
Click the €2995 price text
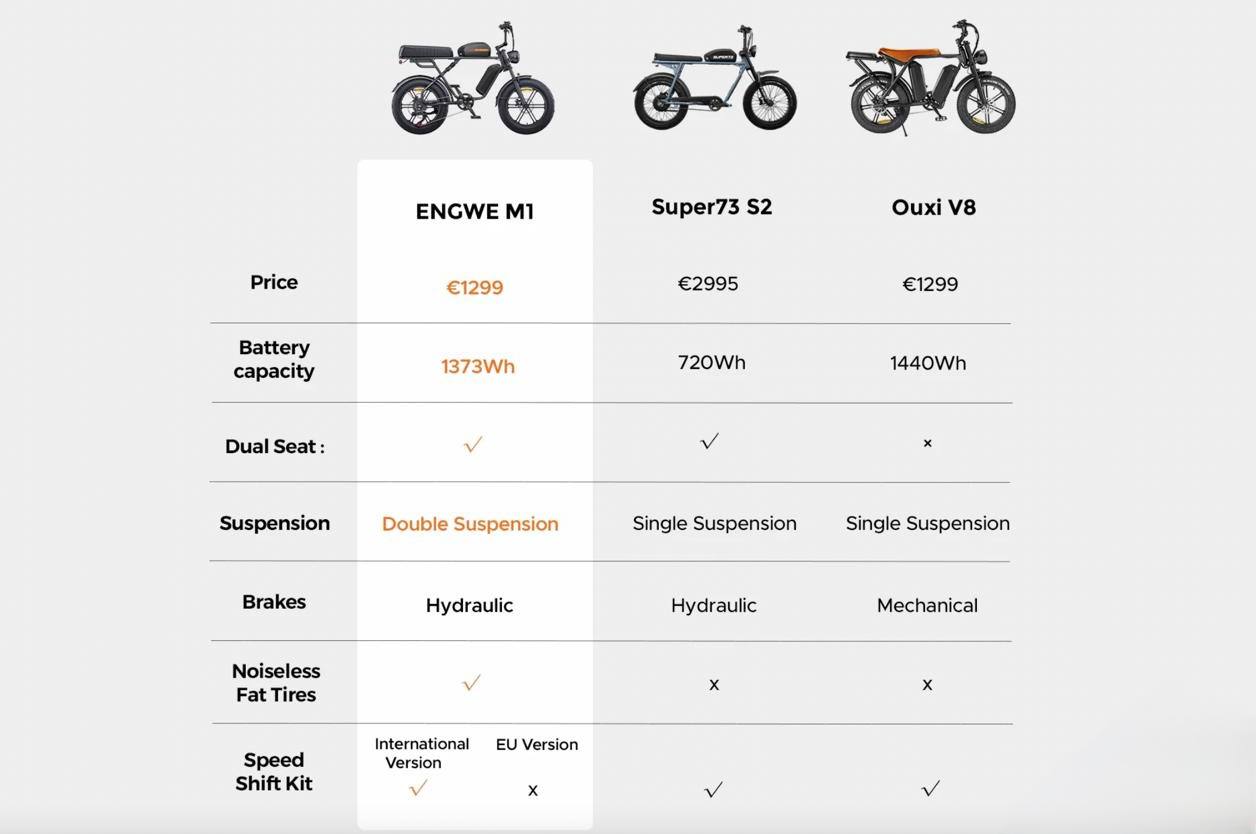[708, 284]
